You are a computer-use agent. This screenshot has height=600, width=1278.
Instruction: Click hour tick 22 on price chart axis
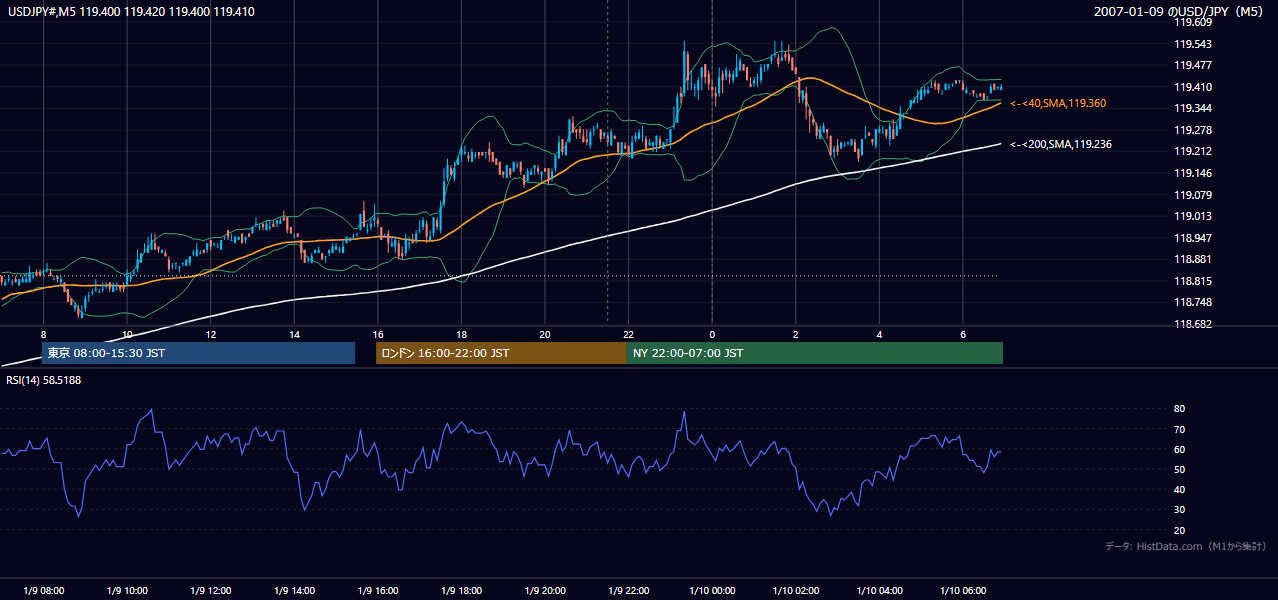[628, 334]
